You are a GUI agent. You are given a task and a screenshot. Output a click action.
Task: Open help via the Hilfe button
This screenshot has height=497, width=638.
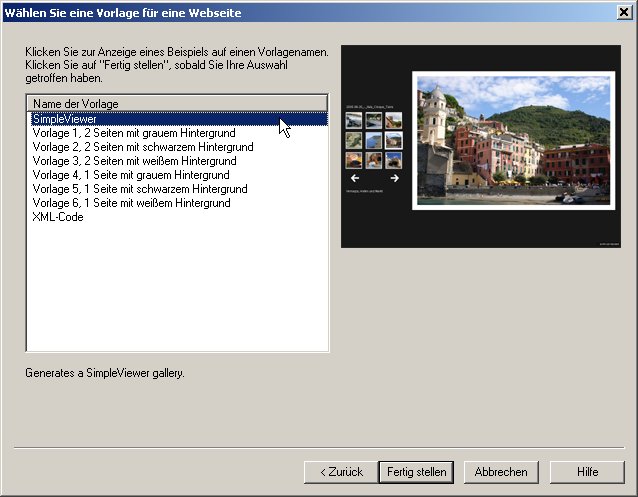[587, 471]
